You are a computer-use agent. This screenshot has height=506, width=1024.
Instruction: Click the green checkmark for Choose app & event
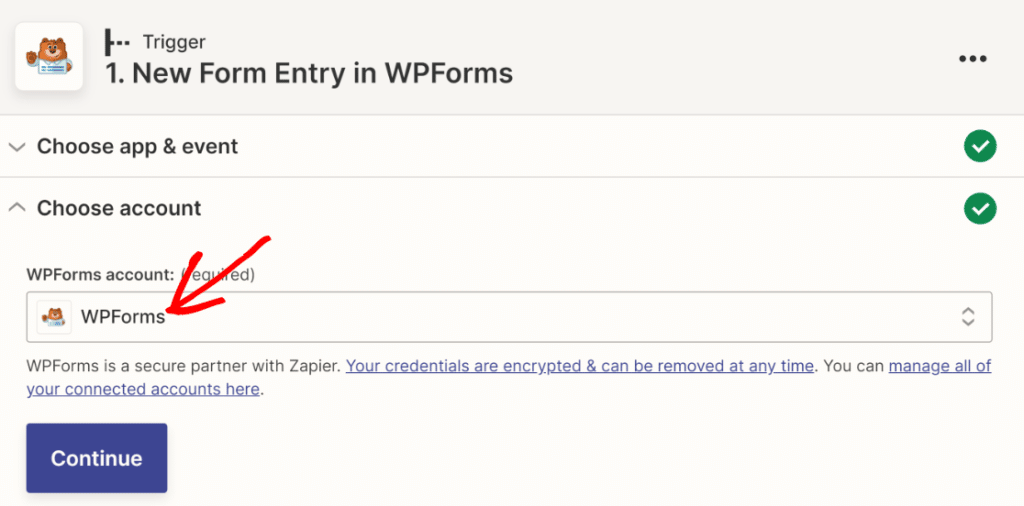point(979,147)
